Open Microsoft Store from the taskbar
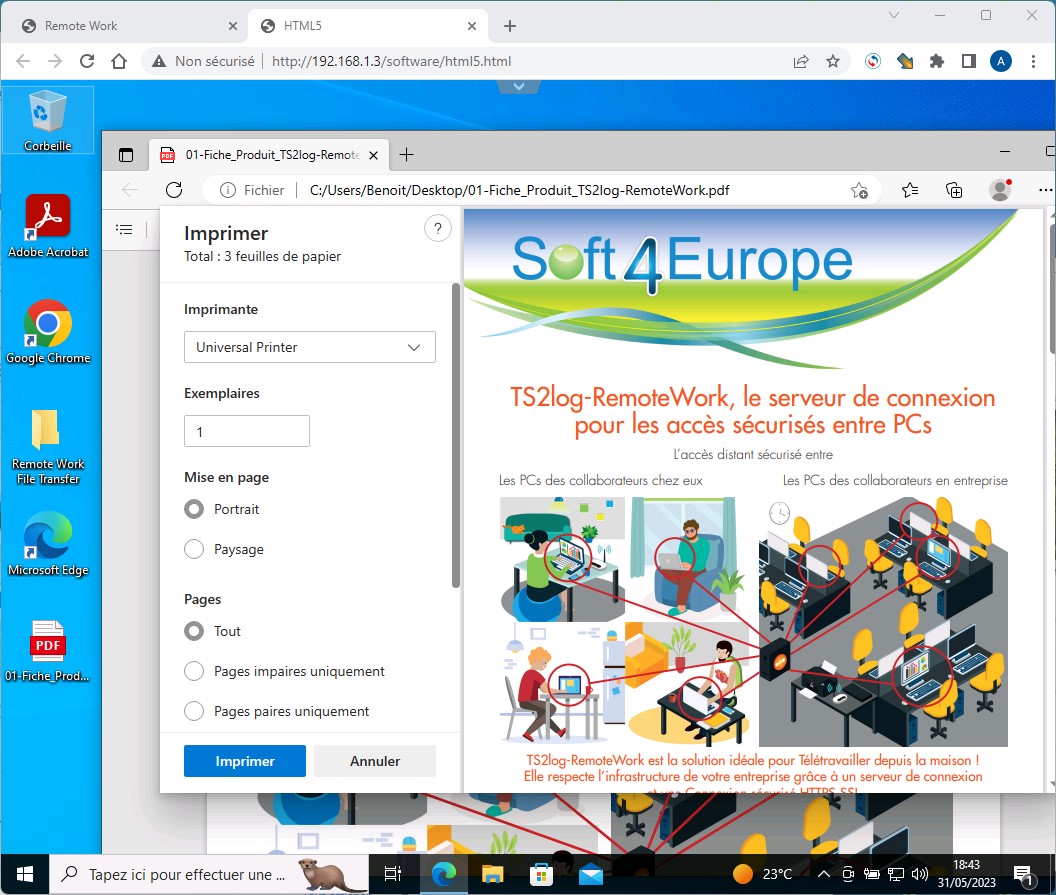1056x895 pixels. (x=541, y=874)
